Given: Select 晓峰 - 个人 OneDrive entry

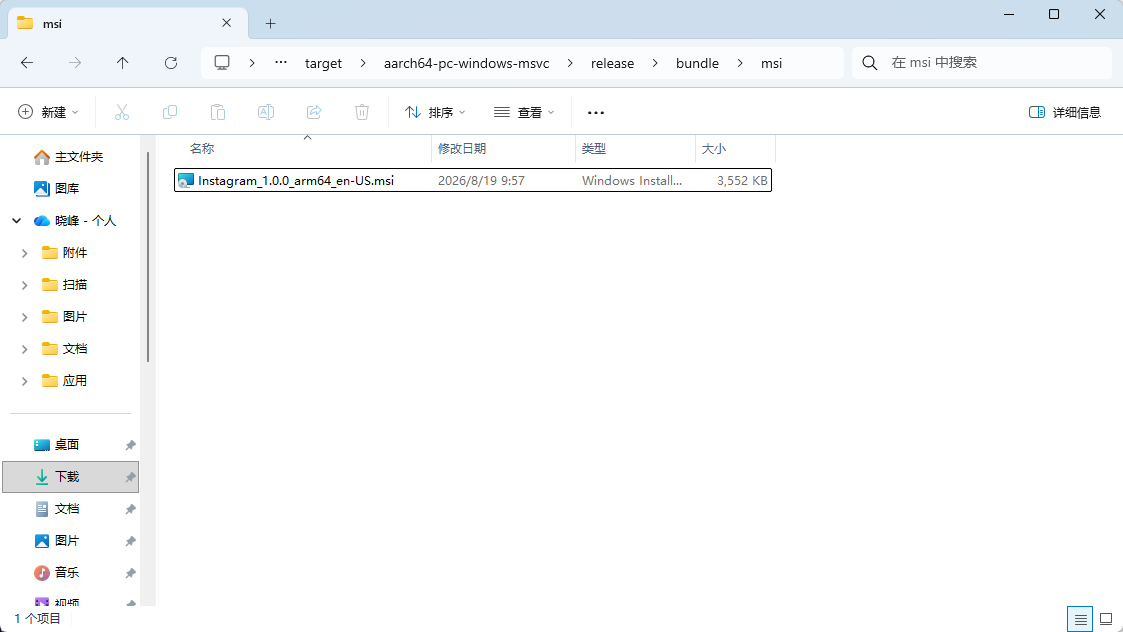Looking at the screenshot, I should click(x=75, y=221).
